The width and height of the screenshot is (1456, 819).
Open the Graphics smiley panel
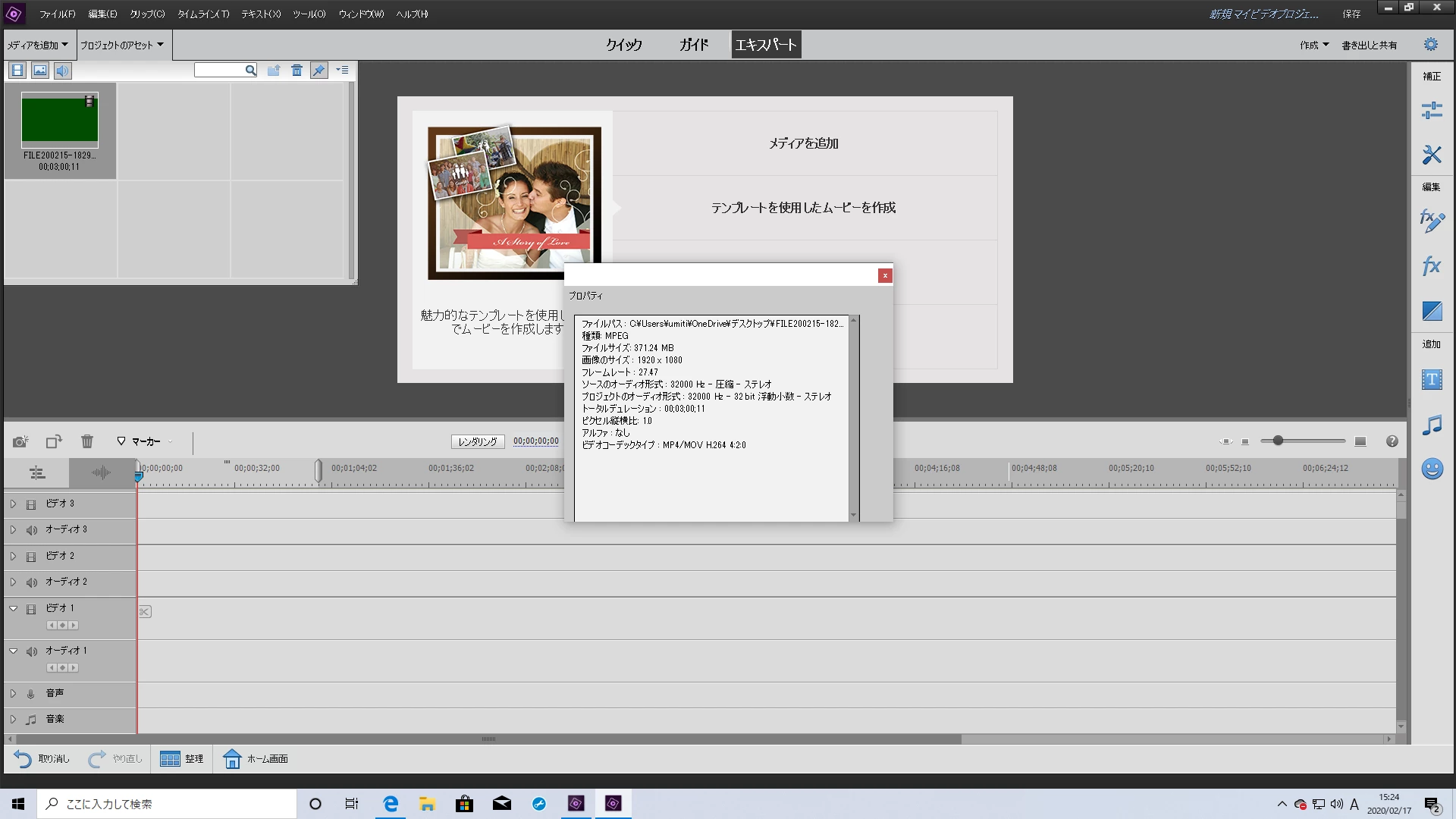click(x=1431, y=469)
